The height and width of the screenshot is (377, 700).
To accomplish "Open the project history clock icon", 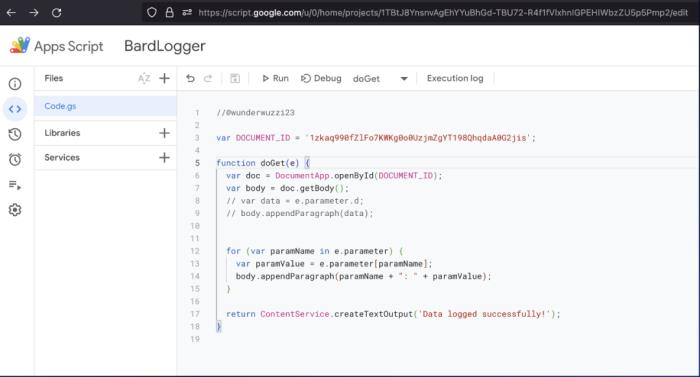I will [x=15, y=134].
